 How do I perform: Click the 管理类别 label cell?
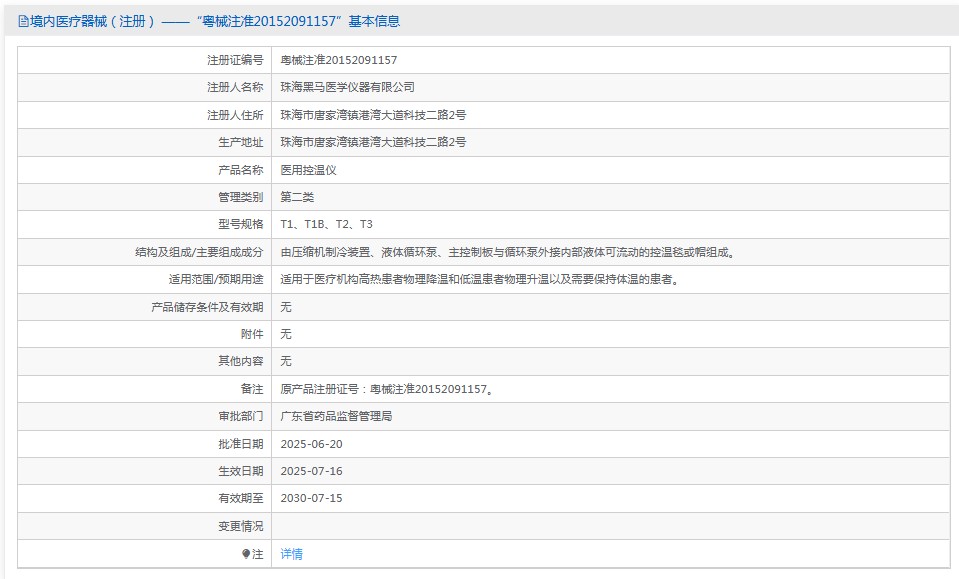click(145, 197)
